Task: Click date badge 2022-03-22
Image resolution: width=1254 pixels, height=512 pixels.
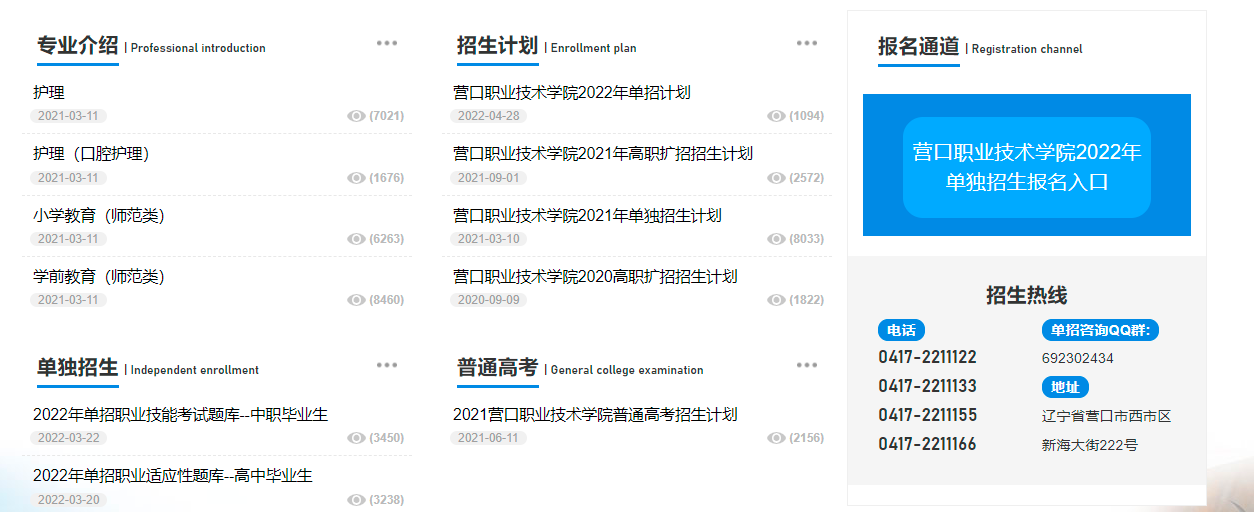Action: [68, 438]
